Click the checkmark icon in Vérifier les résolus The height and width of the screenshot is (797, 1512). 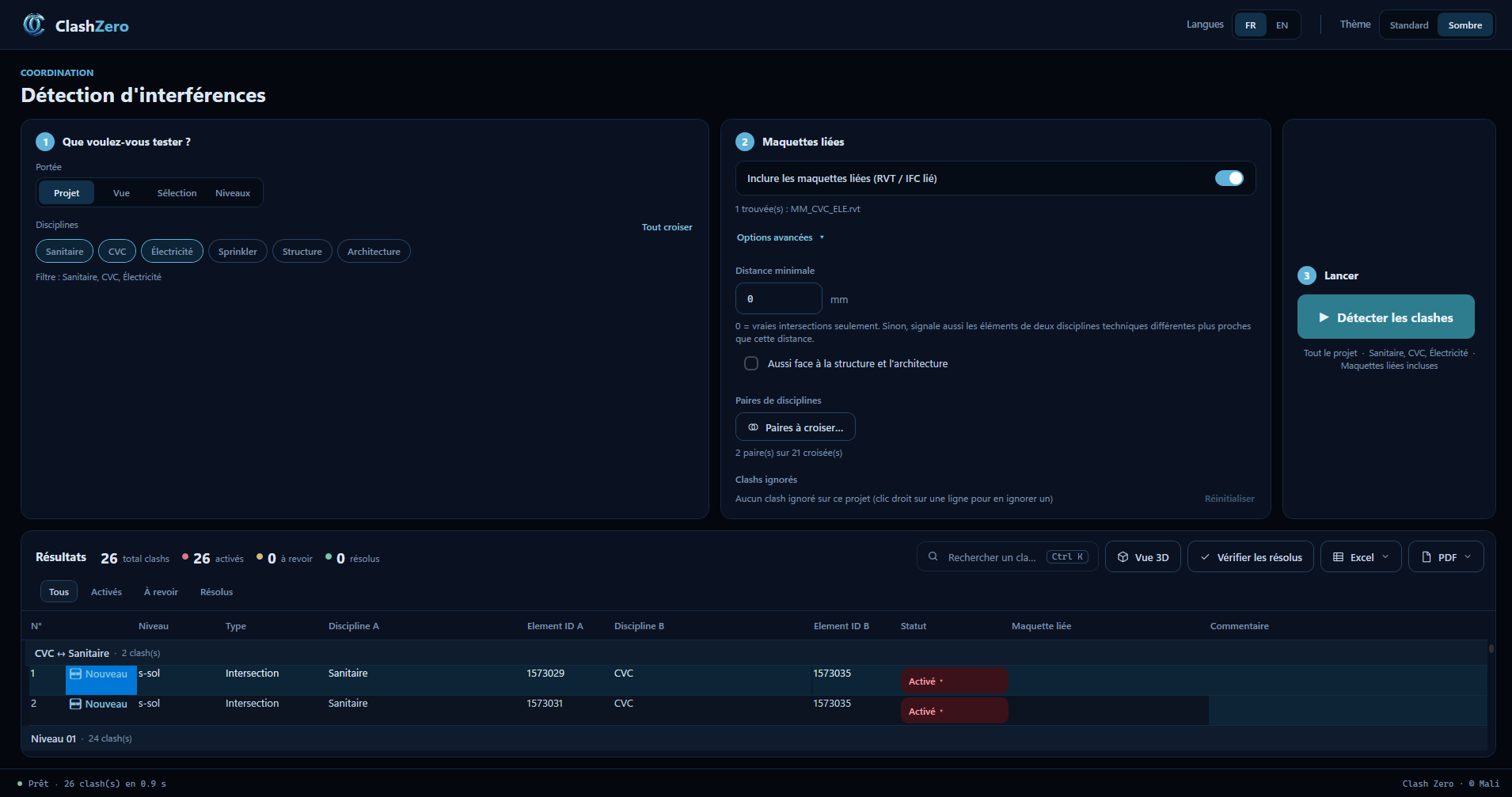(x=1205, y=557)
